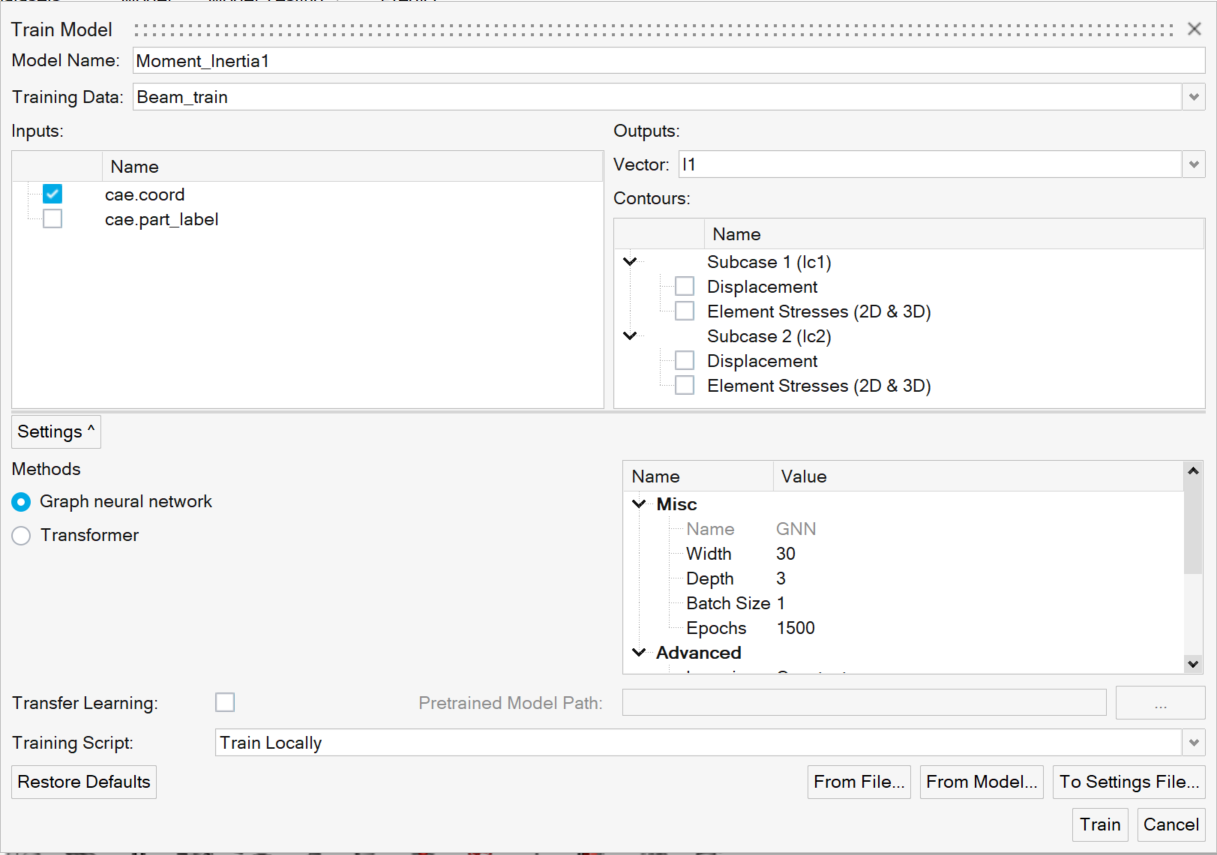Viewport: 1217px width, 855px height.
Task: Enable Transfer Learning
Action: point(224,702)
